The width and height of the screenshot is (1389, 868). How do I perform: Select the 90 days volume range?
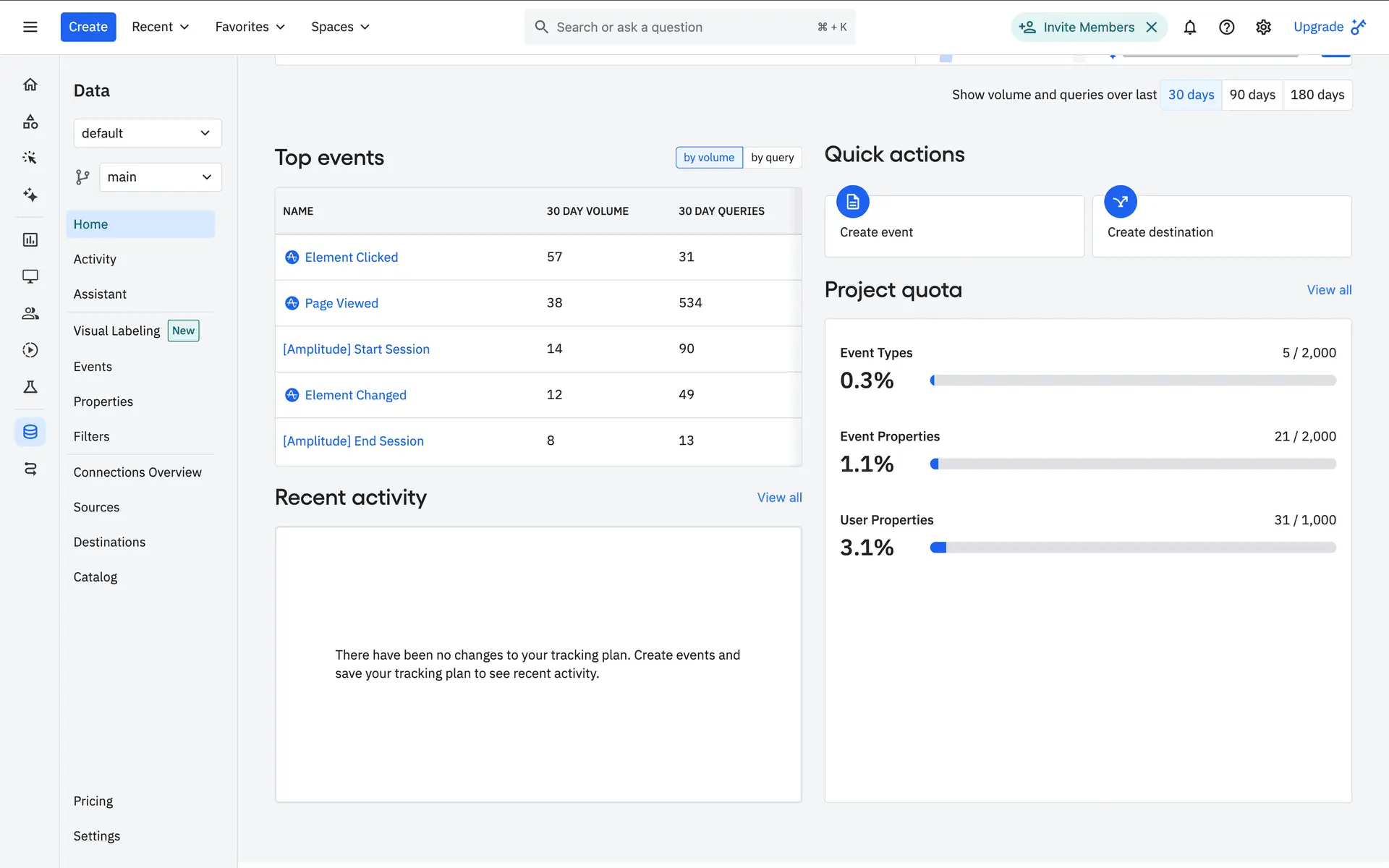point(1252,95)
